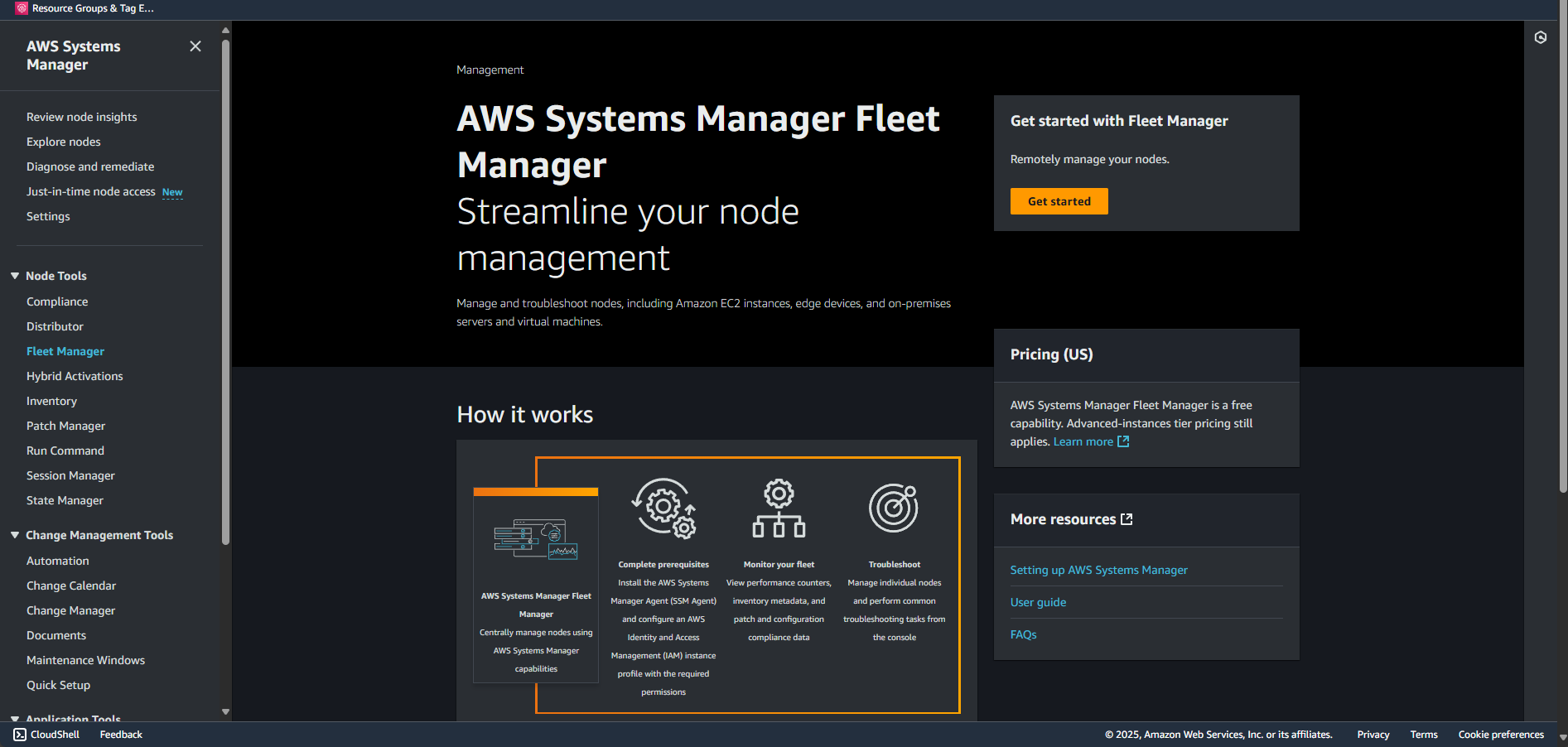Open Just-in-time node access page
This screenshot has height=747, width=1568.
tap(90, 191)
